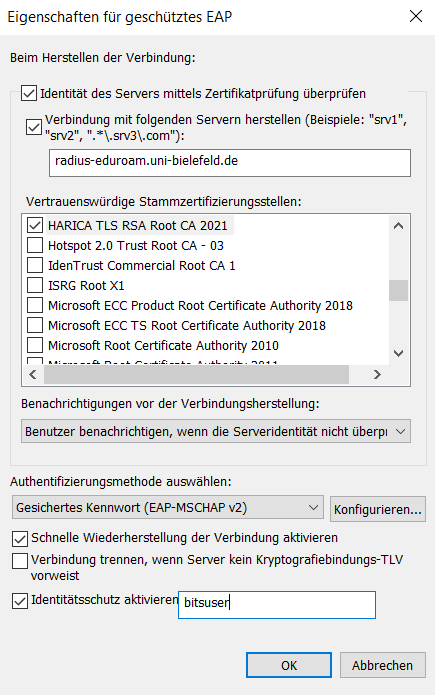Enable Verbindung trennen Kryptografiebindungs-TLV option
435x695 pixels.
(x=20, y=561)
